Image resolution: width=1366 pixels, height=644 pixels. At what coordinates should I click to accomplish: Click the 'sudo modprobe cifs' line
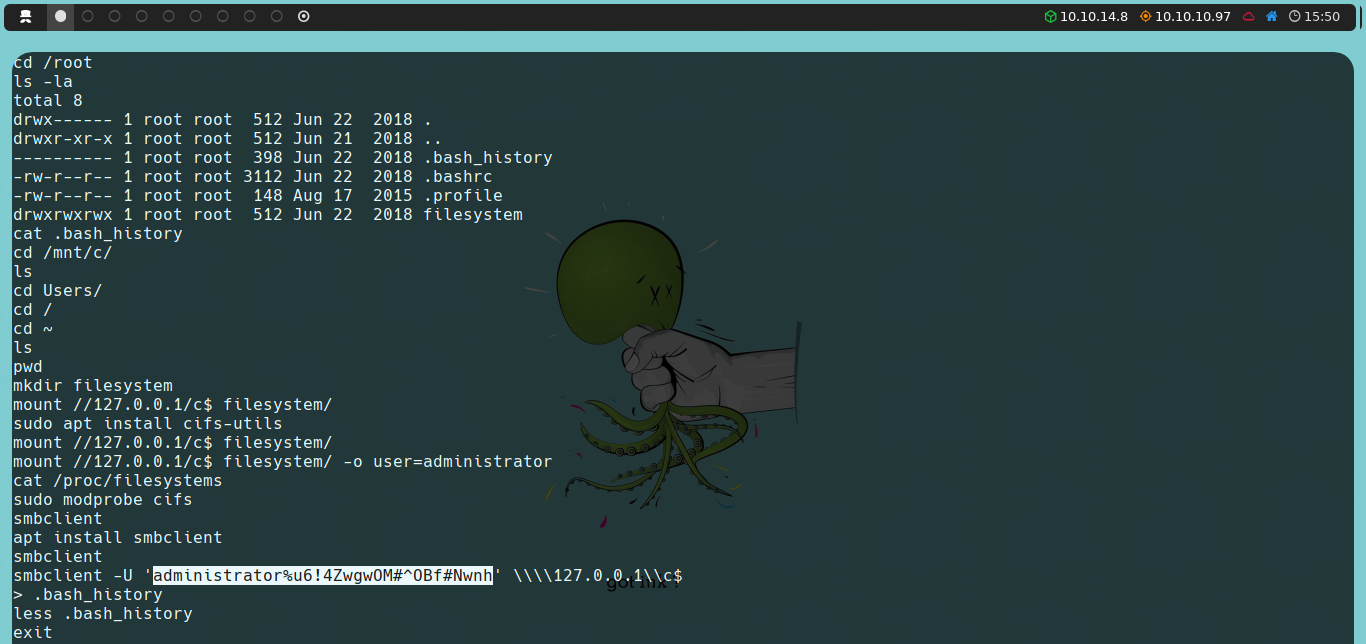(103, 500)
